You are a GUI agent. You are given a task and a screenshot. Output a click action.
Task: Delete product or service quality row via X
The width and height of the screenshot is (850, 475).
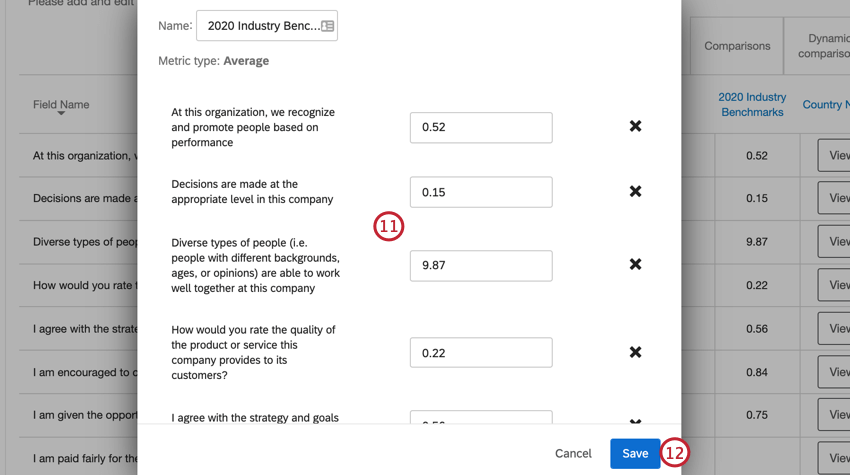[635, 352]
